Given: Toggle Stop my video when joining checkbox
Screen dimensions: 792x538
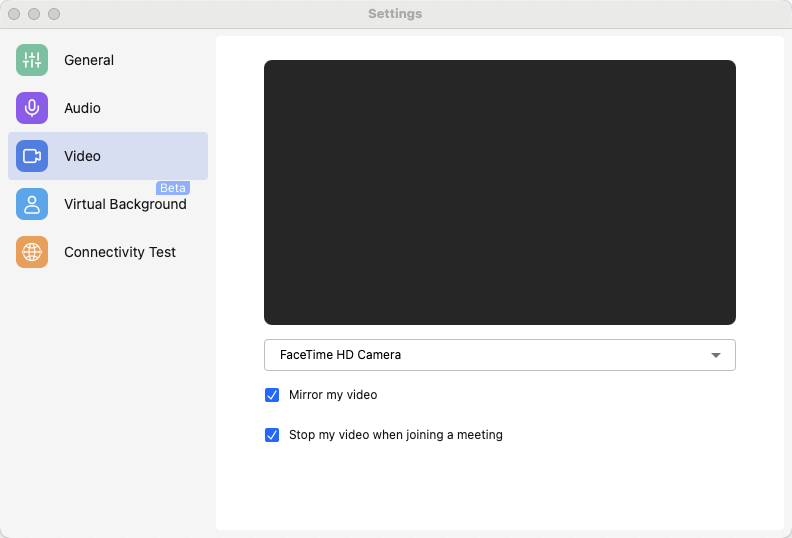Looking at the screenshot, I should [272, 435].
